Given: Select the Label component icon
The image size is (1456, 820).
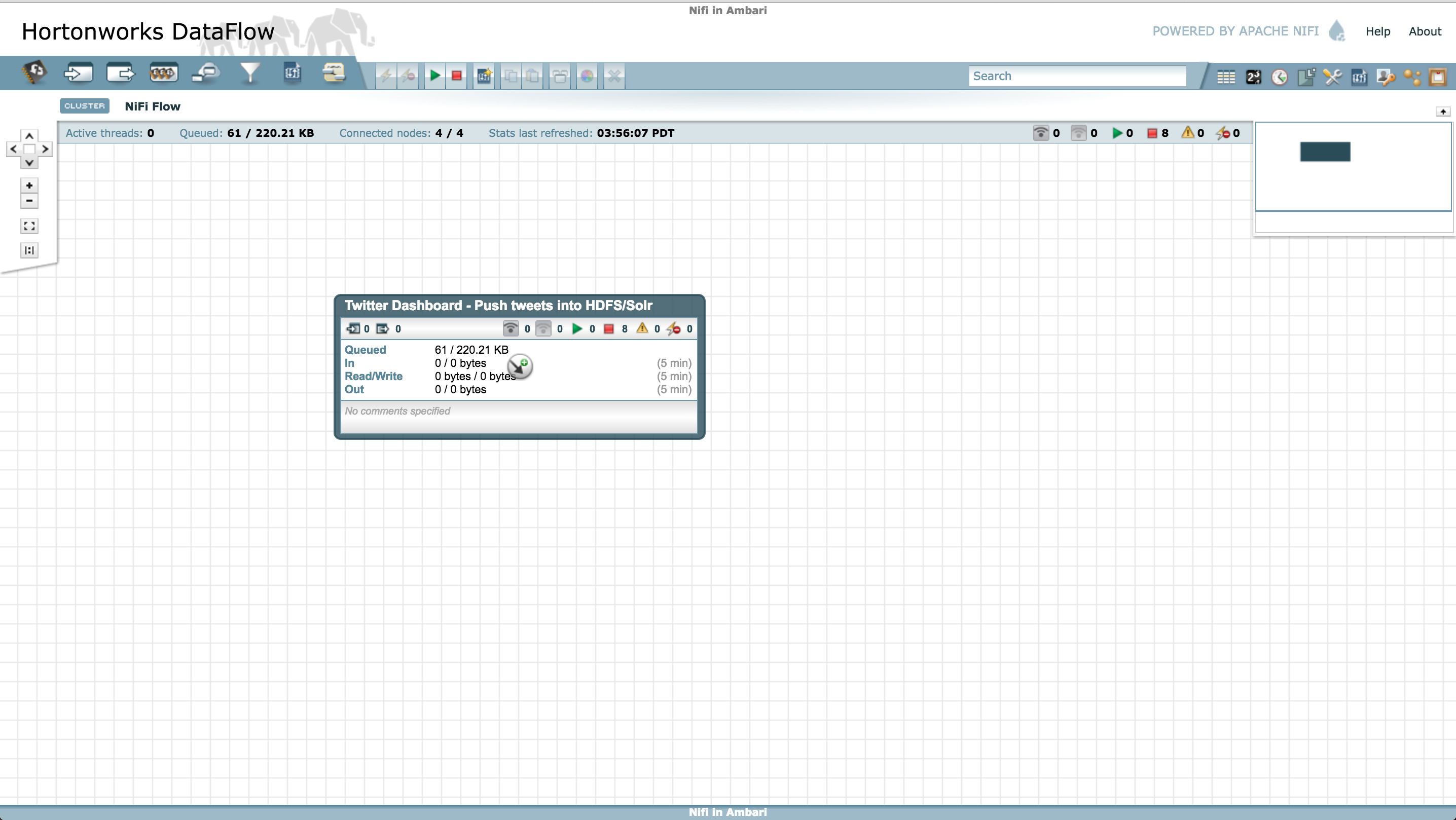Looking at the screenshot, I should pos(334,73).
